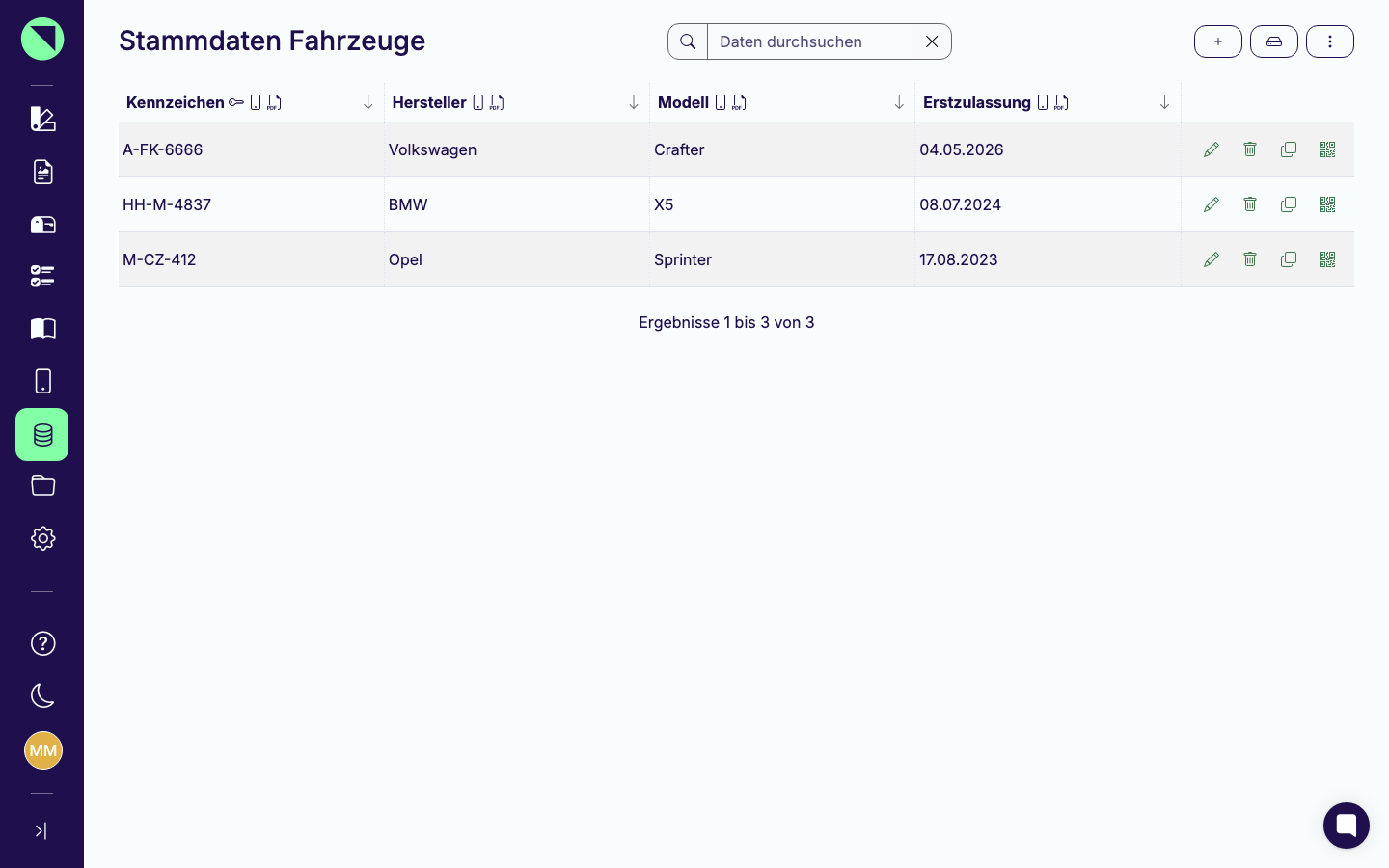Show QR code for M-CZ-412
The width and height of the screenshot is (1389, 868).
(x=1327, y=259)
